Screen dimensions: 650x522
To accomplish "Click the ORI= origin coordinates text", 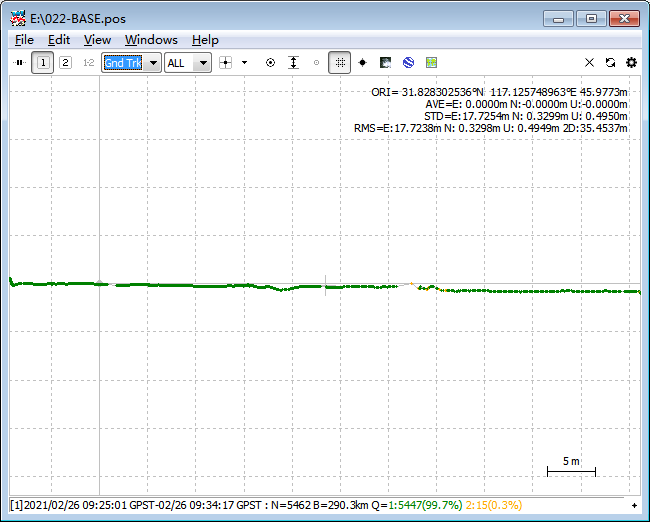I will point(499,92).
